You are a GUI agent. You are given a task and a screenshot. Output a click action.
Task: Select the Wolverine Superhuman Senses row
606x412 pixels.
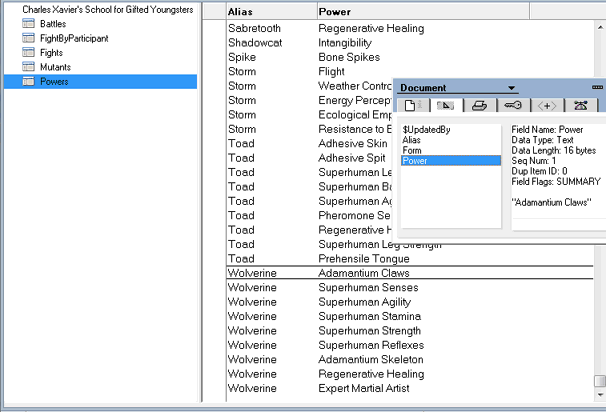(410, 288)
